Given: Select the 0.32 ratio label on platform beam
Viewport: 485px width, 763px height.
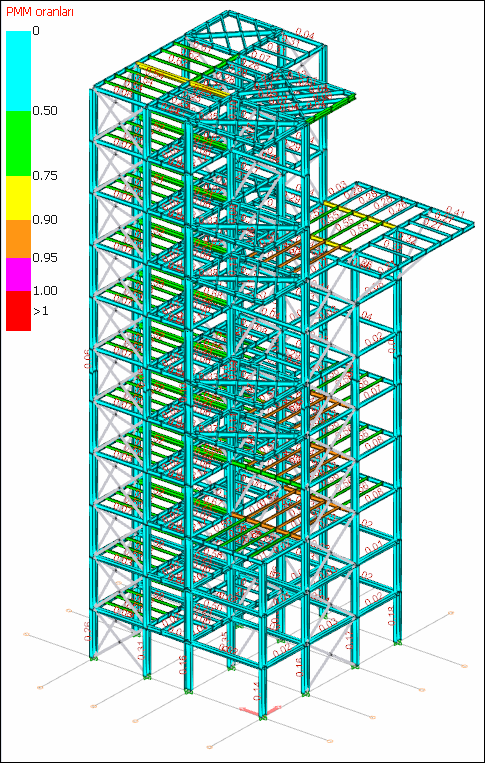Looking at the screenshot, I should [408, 240].
